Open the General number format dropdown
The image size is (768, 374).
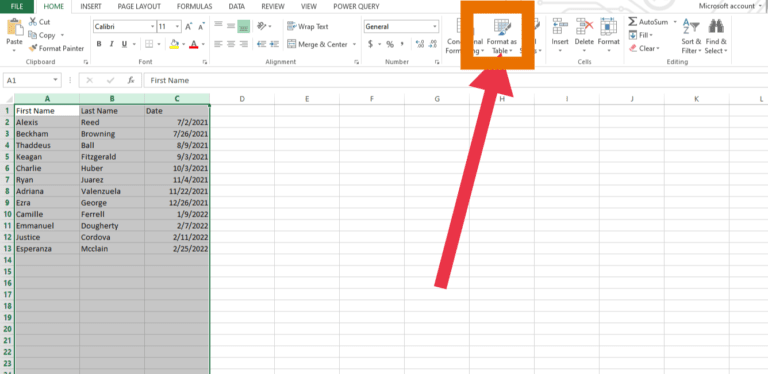coord(435,26)
